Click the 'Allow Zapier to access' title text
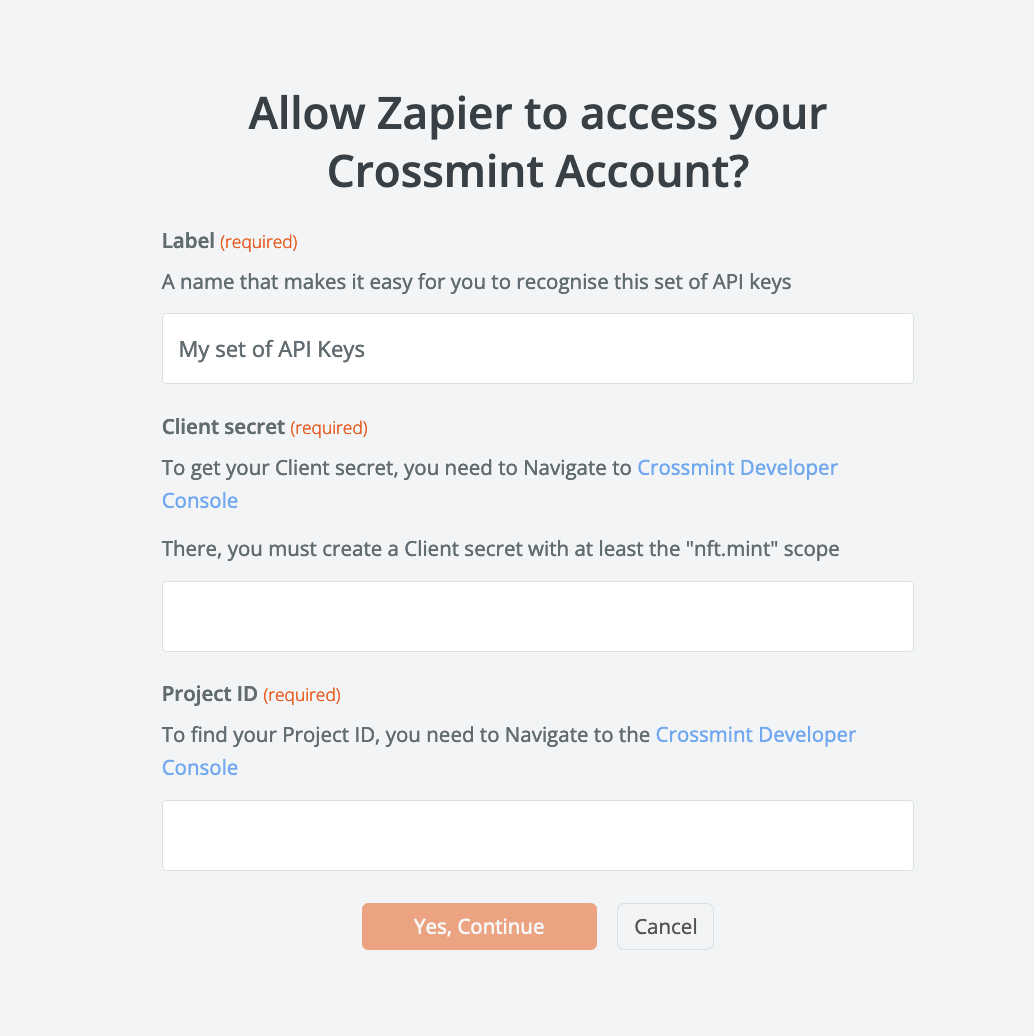This screenshot has height=1036, width=1034. pyautogui.click(x=537, y=113)
